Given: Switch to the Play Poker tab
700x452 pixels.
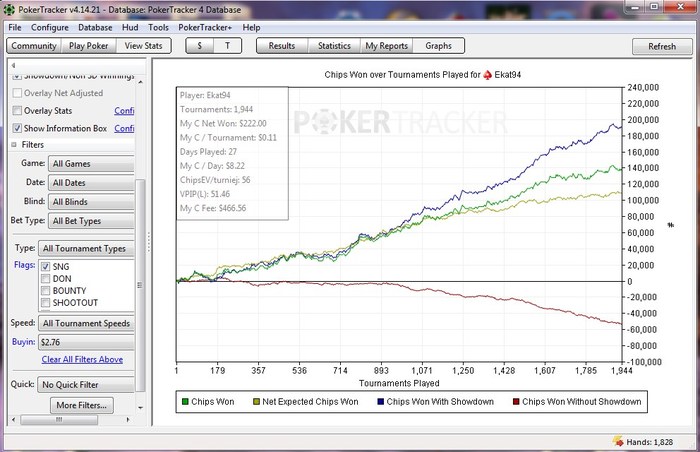Looking at the screenshot, I should (88, 46).
